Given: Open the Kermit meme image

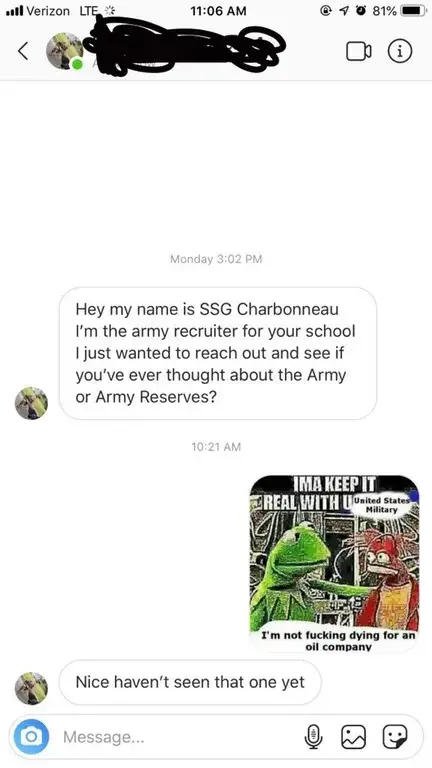Looking at the screenshot, I should point(335,564).
